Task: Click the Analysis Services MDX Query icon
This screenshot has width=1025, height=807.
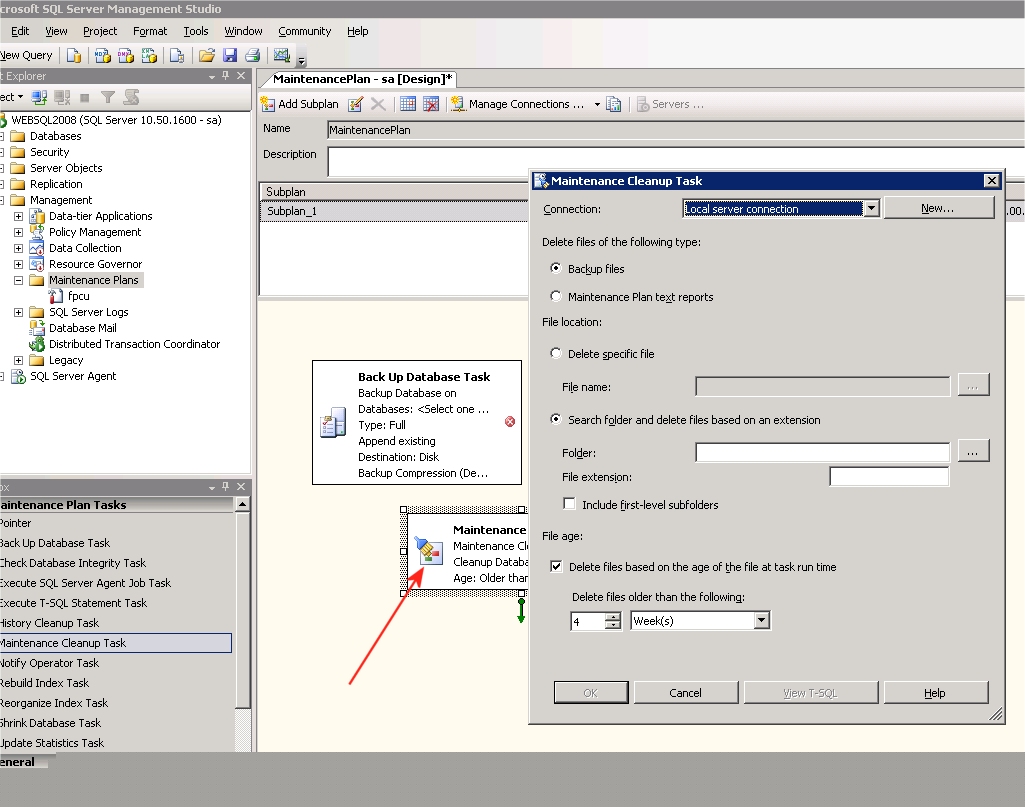Action: click(x=103, y=56)
